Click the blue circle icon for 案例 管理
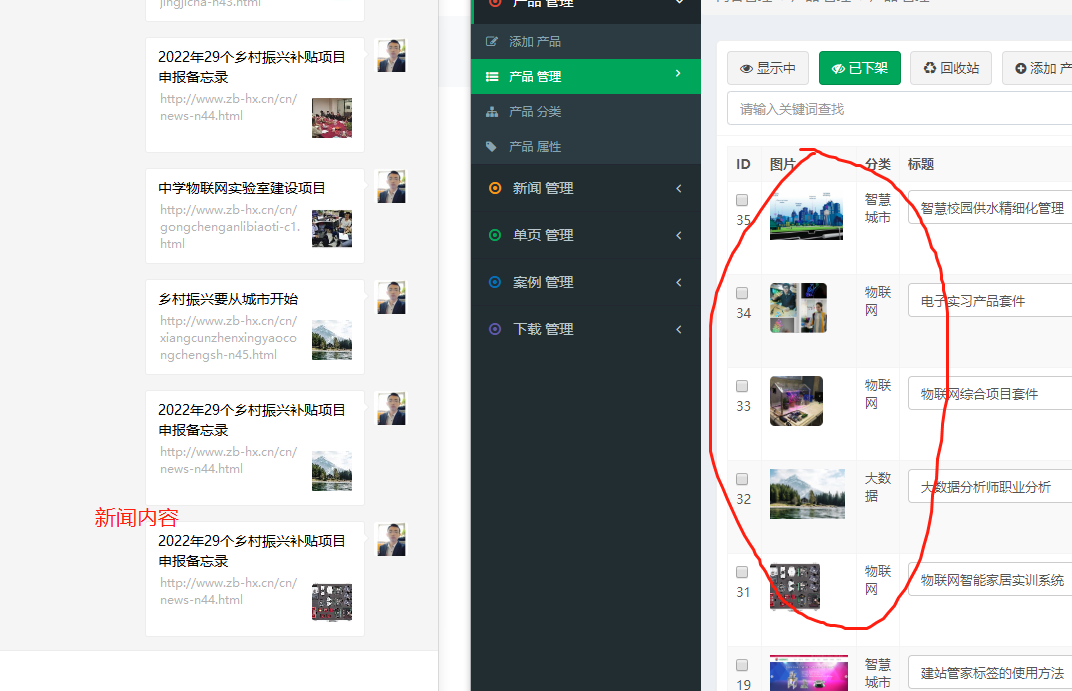Image resolution: width=1072 pixels, height=691 pixels. pos(495,282)
